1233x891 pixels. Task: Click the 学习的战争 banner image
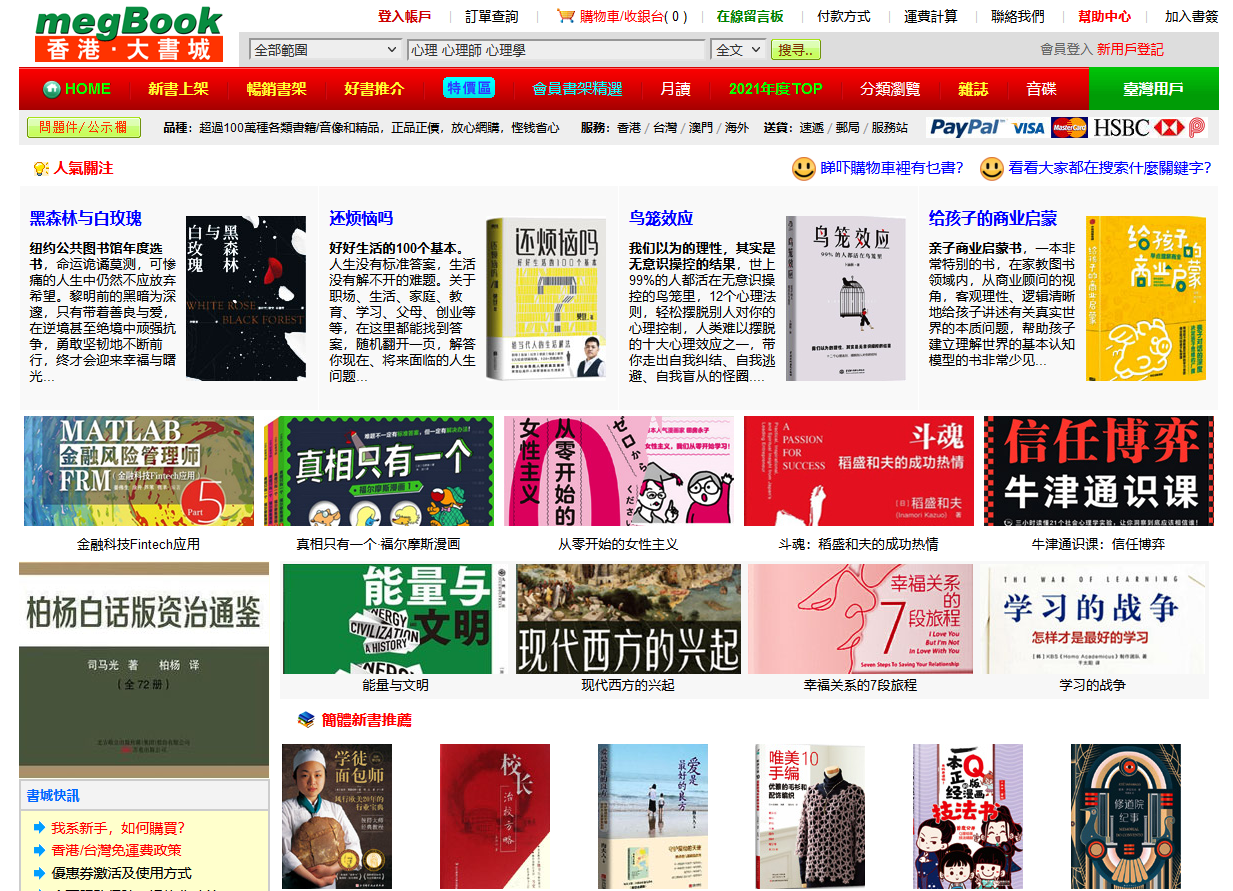1092,619
